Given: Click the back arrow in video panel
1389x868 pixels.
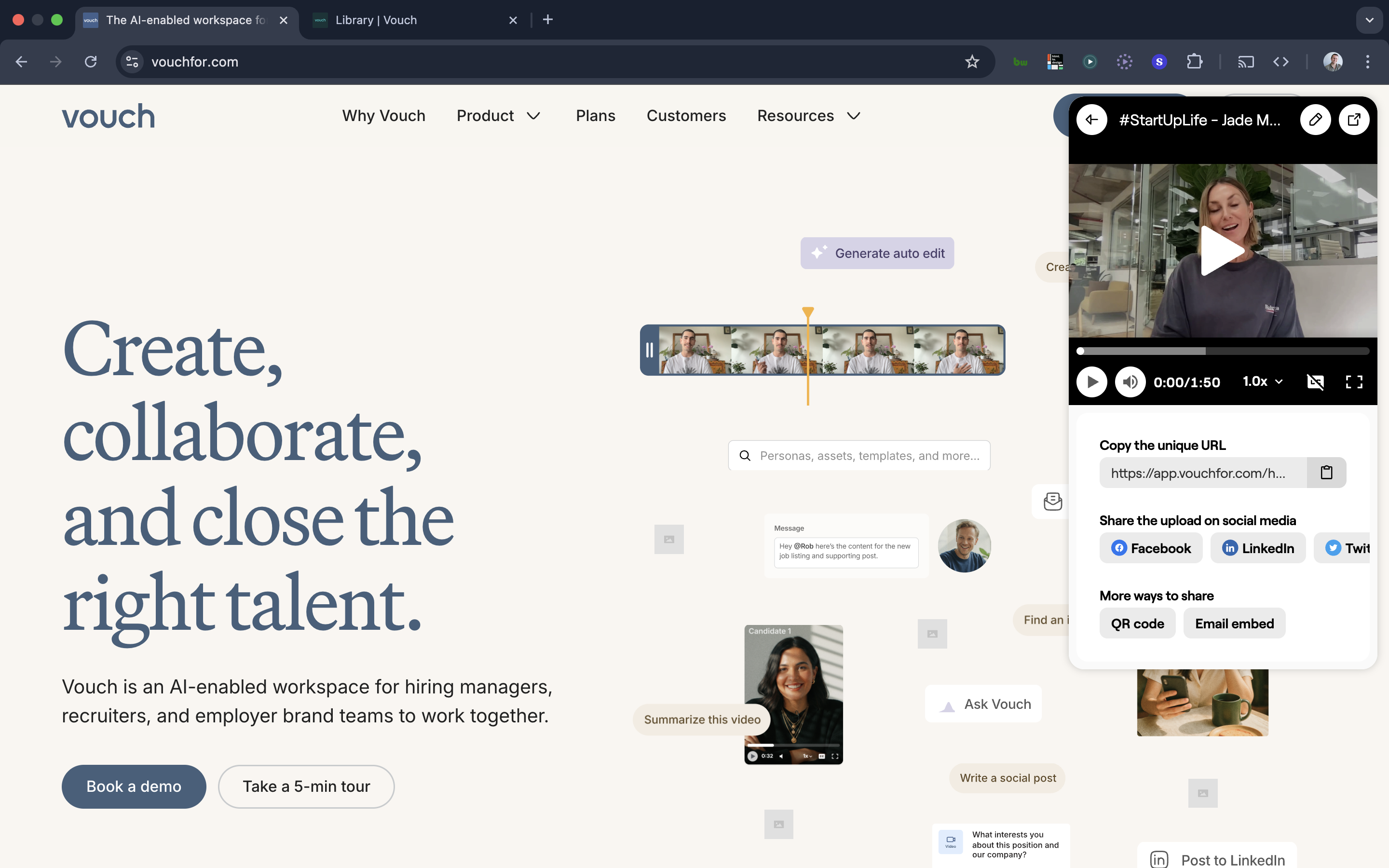Looking at the screenshot, I should coord(1092,120).
